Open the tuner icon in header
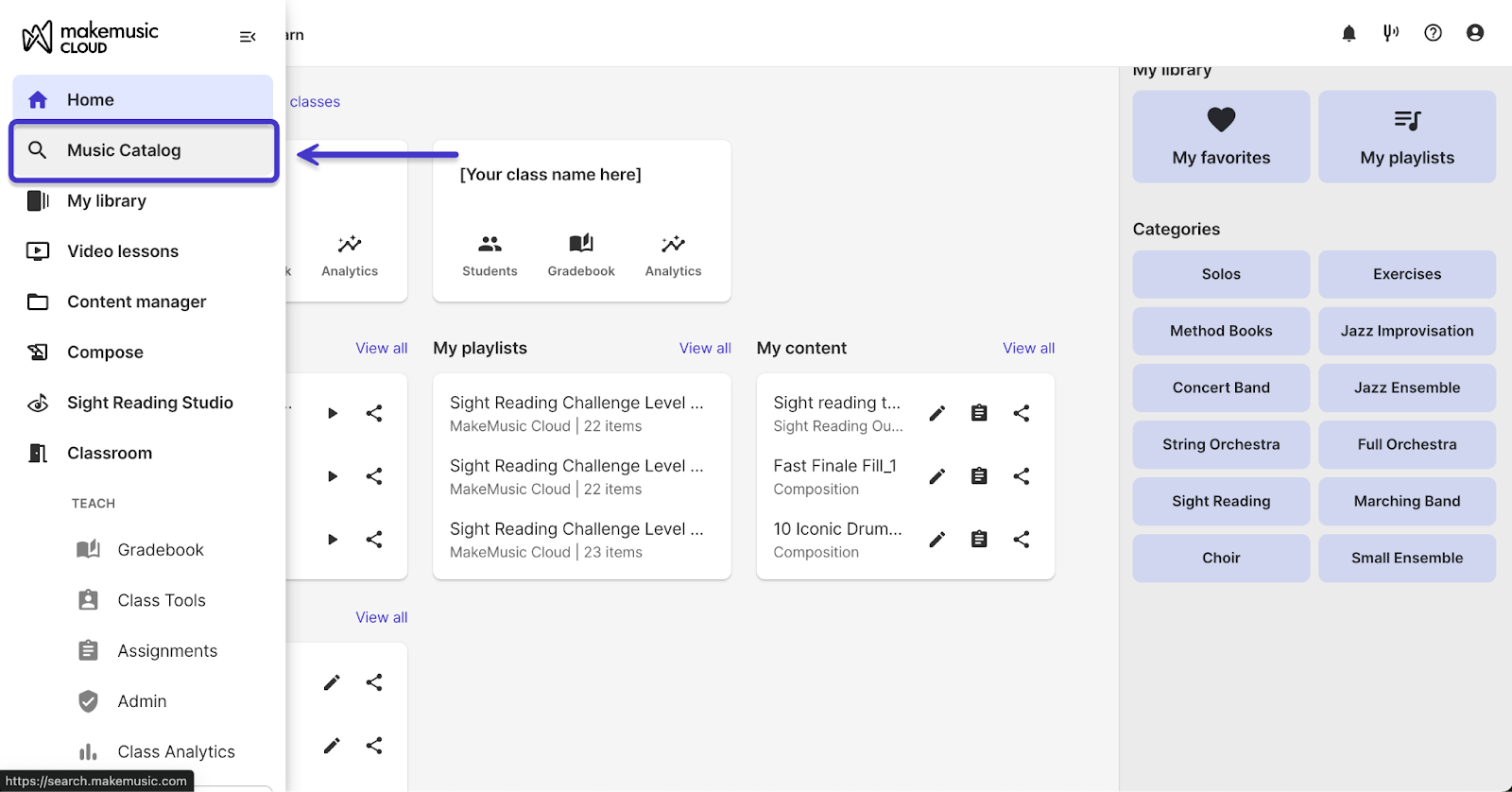Viewport: 1512px width, 792px height. pos(1391,33)
